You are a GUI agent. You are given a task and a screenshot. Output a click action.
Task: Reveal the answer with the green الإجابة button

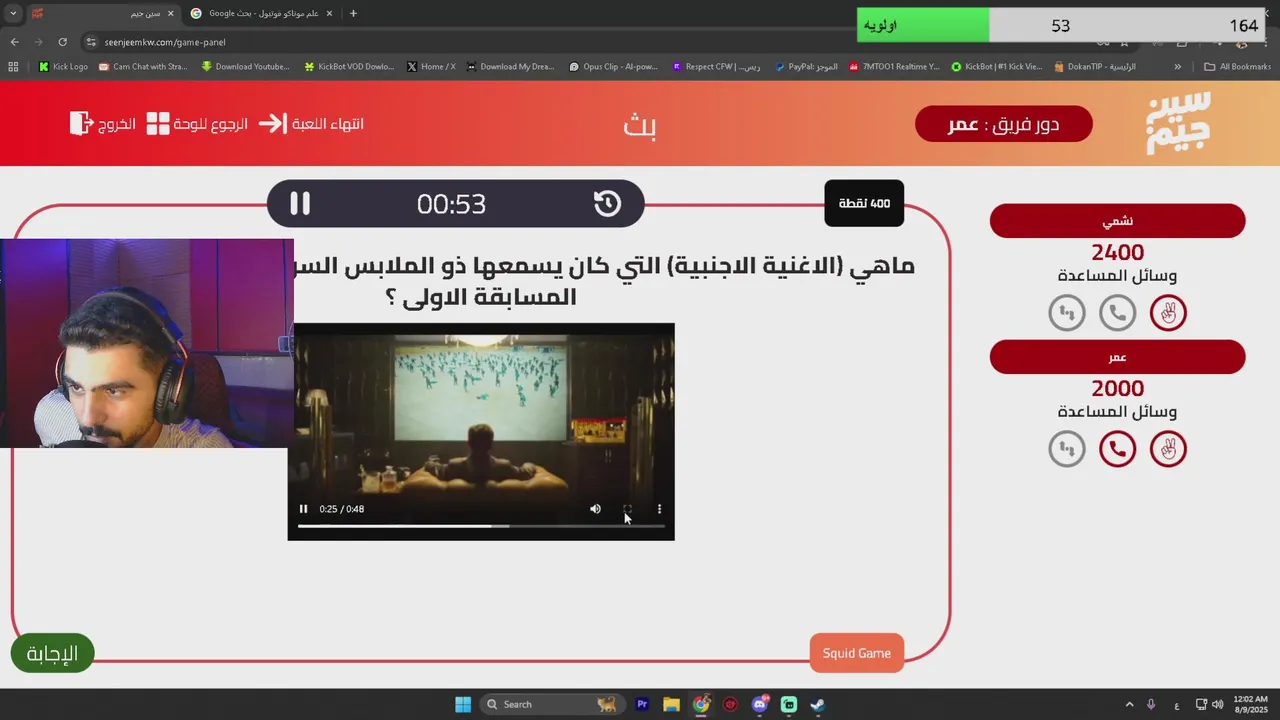point(52,653)
